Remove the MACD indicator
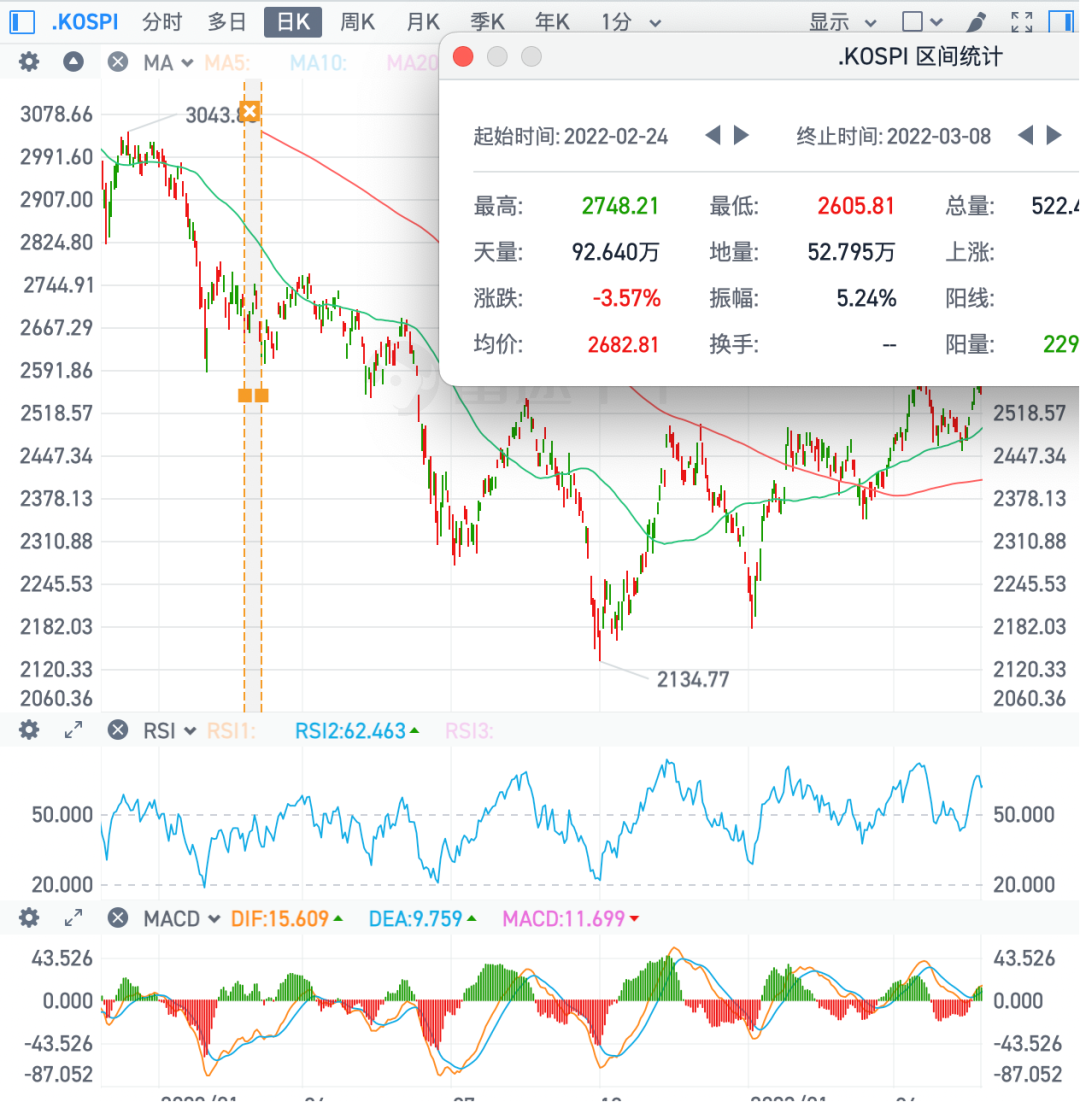 [118, 918]
